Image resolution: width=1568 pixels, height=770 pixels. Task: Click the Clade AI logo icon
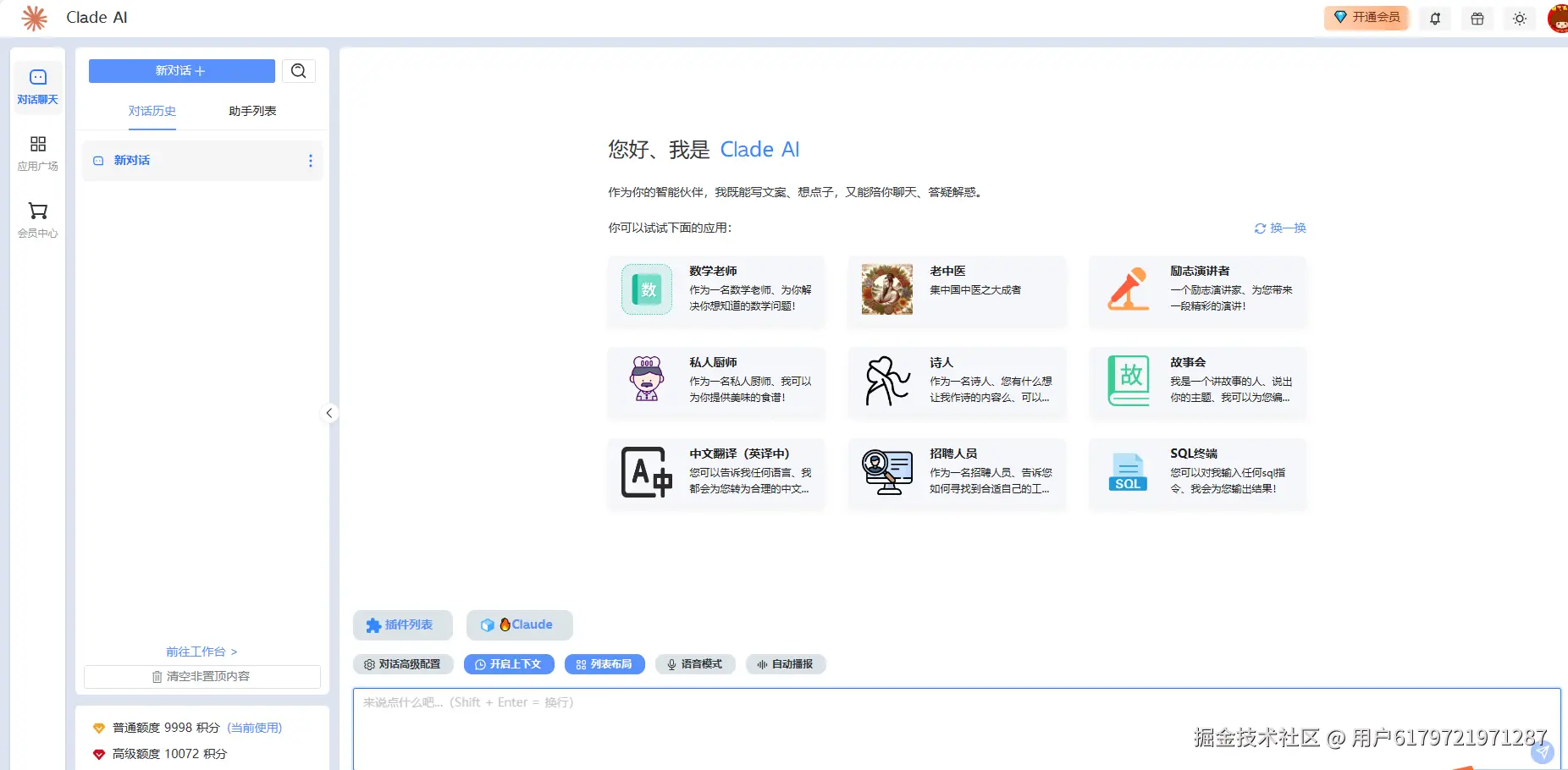click(34, 18)
